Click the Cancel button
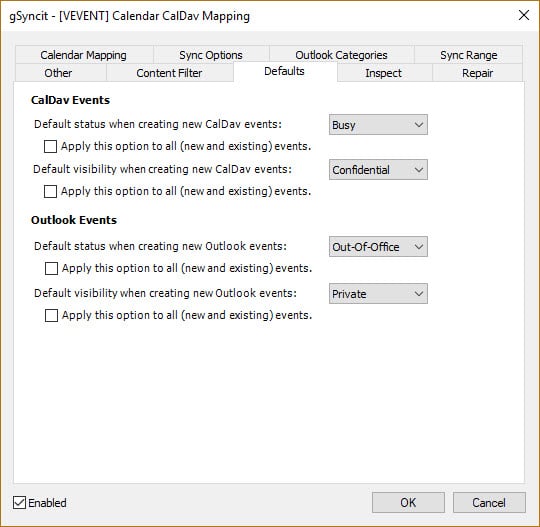540x527 pixels. click(x=489, y=503)
